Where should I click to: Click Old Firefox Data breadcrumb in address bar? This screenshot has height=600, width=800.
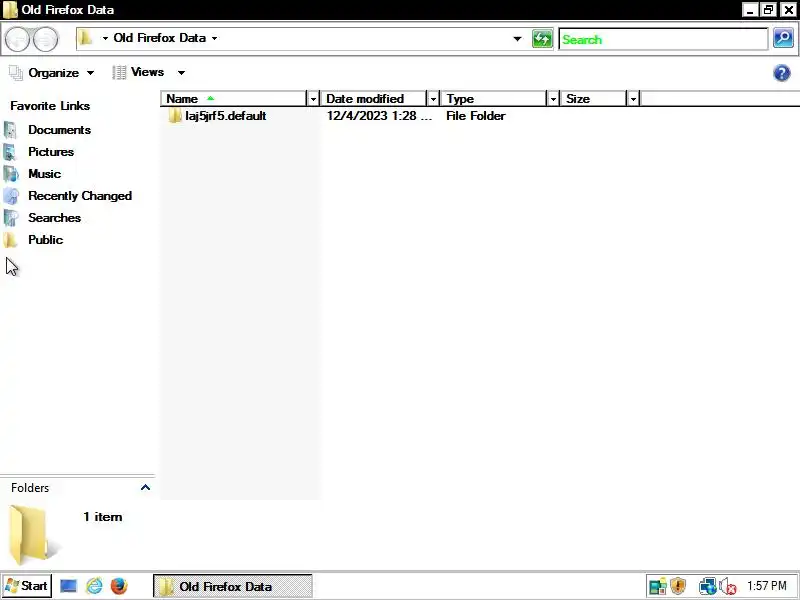point(159,38)
